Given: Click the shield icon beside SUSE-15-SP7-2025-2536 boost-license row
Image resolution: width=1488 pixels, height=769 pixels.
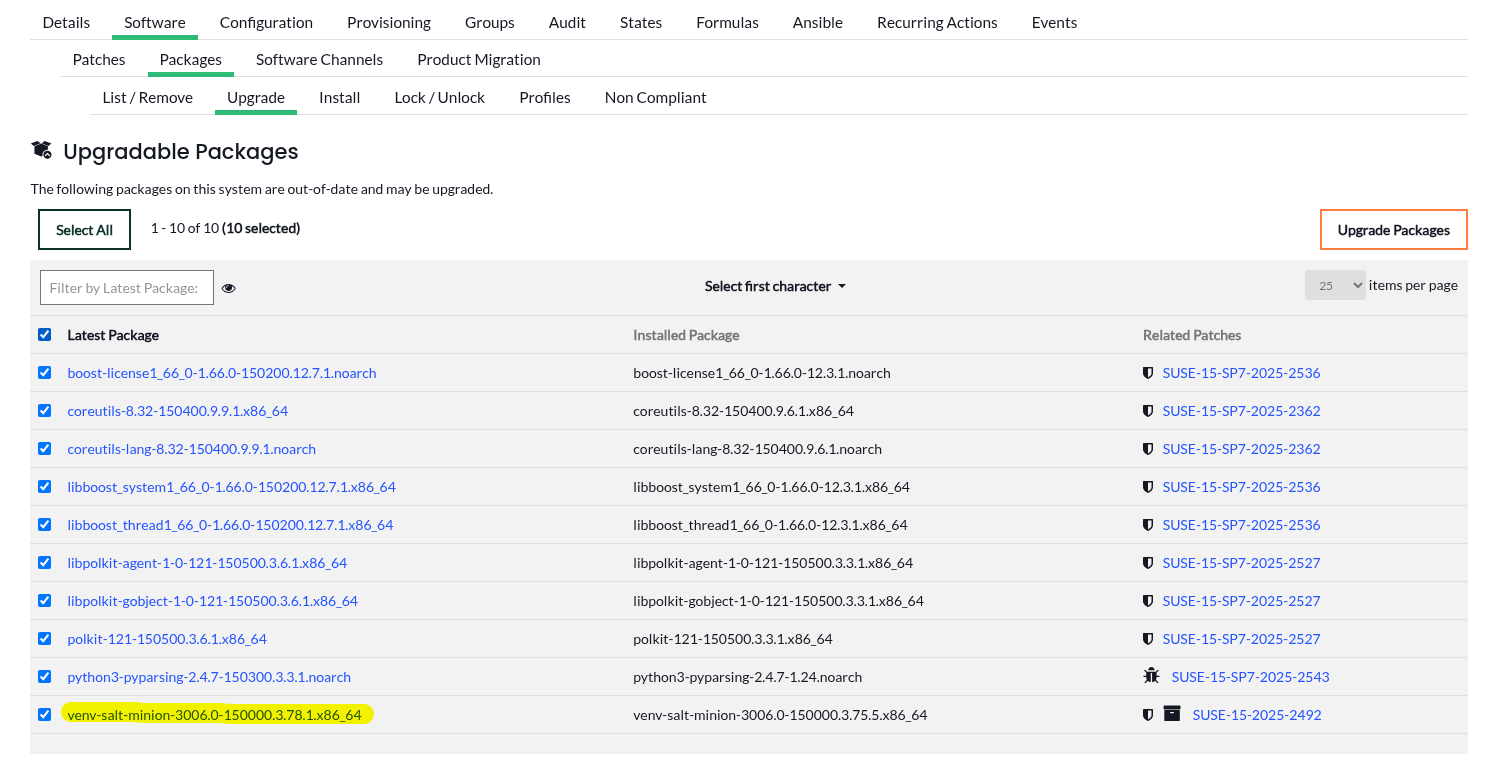Looking at the screenshot, I should (x=1148, y=373).
